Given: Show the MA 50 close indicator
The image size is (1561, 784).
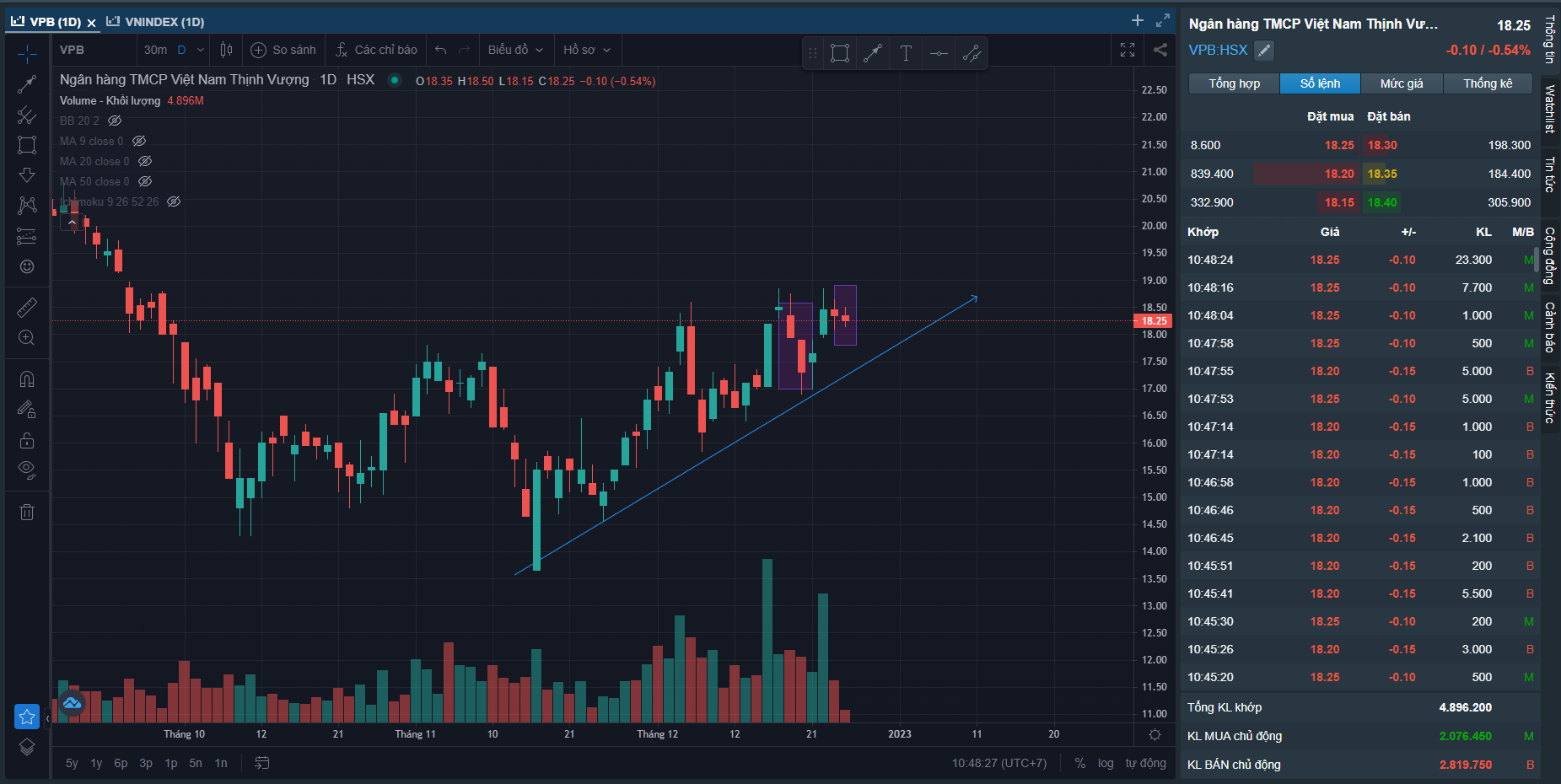Looking at the screenshot, I should pyautogui.click(x=145, y=181).
